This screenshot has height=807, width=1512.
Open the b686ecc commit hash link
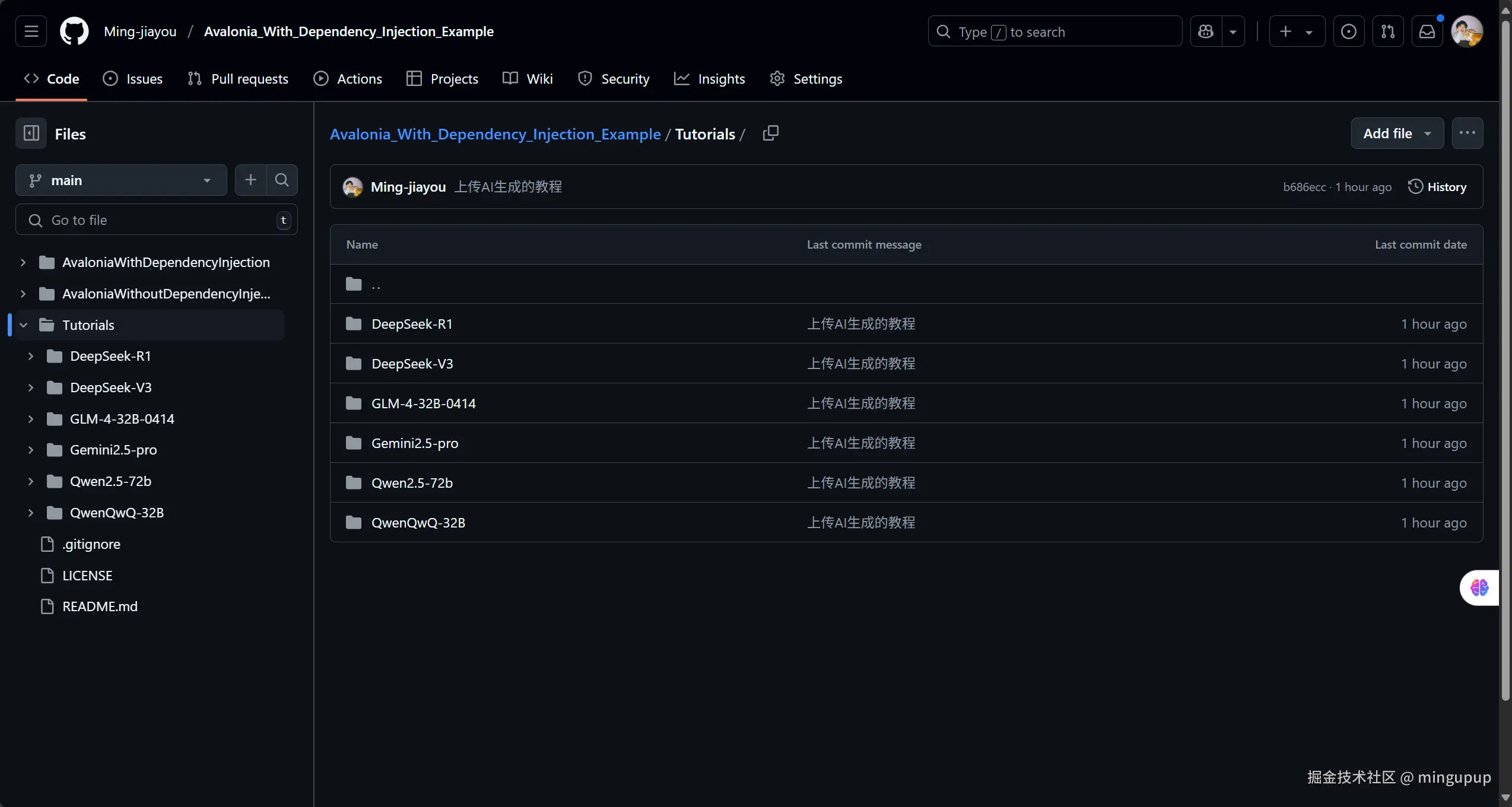click(x=1304, y=186)
